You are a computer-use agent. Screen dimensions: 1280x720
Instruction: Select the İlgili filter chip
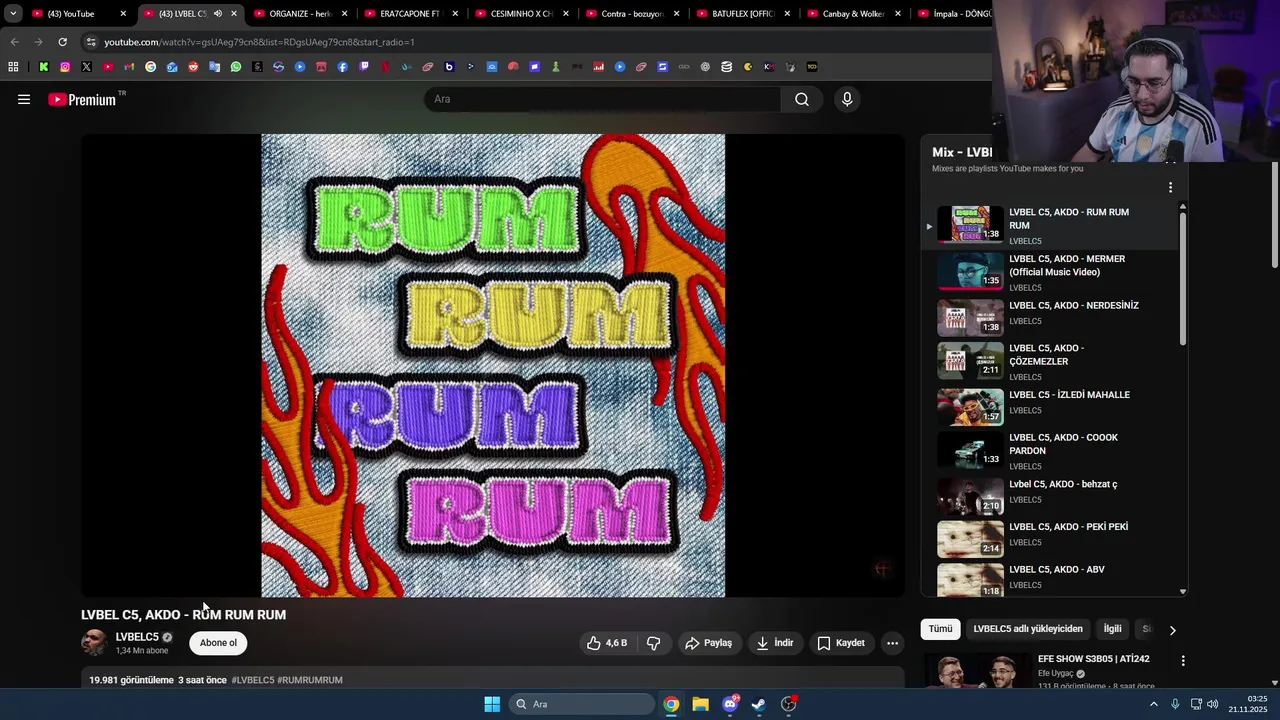1112,629
